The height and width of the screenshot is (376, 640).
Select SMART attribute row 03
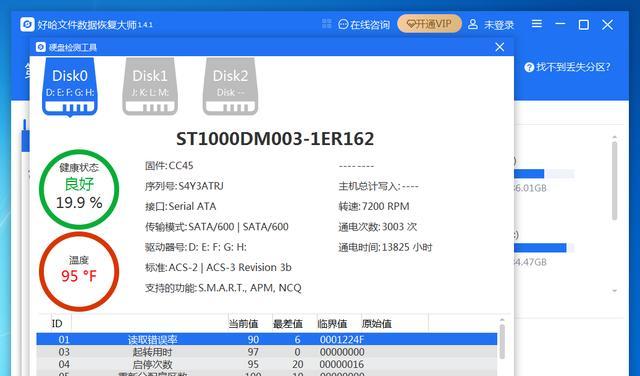[267, 352]
